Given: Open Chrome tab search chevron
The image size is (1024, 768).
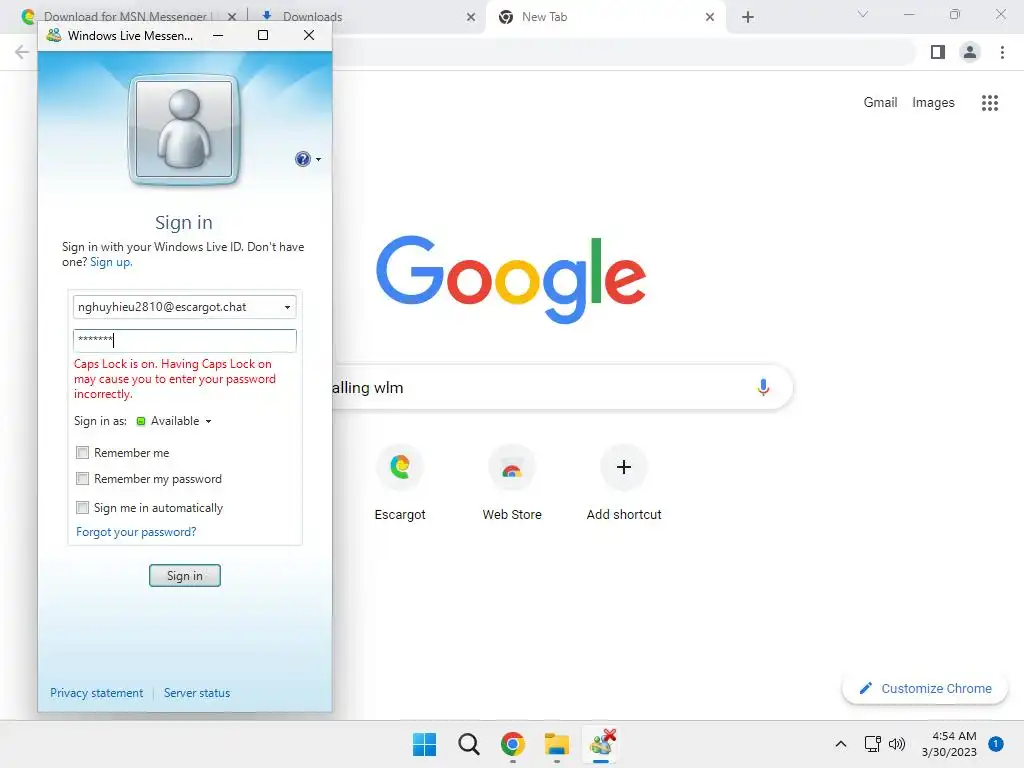Looking at the screenshot, I should (x=863, y=14).
